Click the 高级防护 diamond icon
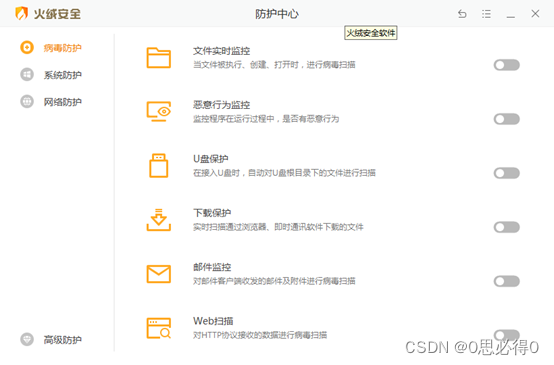Image resolution: width=554 pixels, height=365 pixels. (27, 339)
